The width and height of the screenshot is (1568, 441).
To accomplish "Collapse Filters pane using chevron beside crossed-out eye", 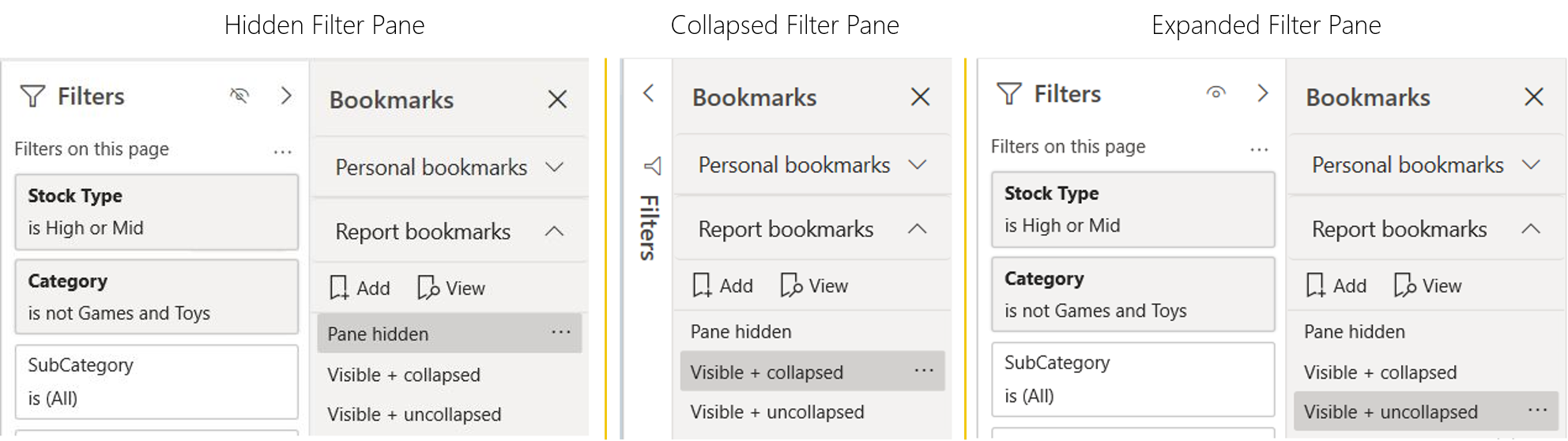I will (286, 96).
